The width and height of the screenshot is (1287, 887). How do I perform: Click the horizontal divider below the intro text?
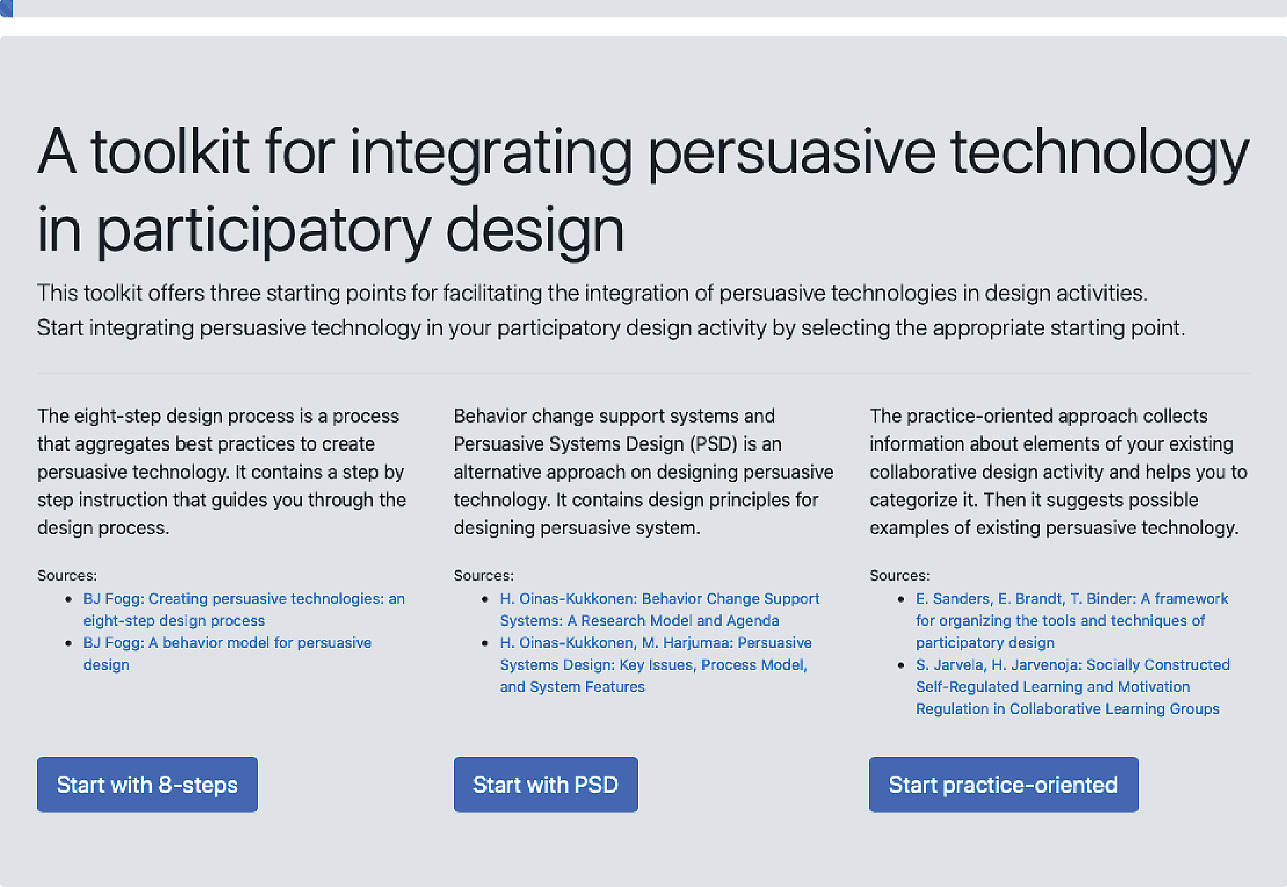pyautogui.click(x=643, y=373)
